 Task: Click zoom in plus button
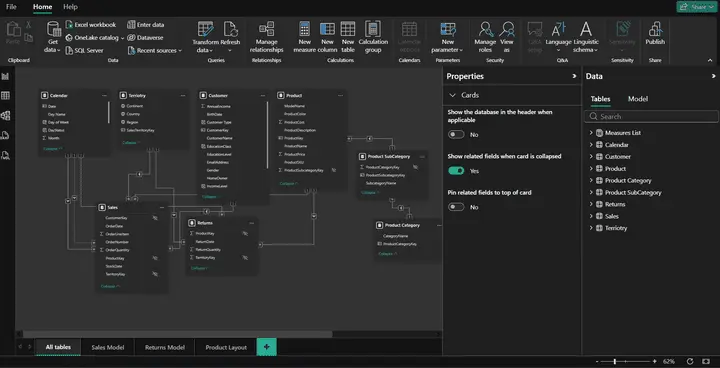(654, 362)
